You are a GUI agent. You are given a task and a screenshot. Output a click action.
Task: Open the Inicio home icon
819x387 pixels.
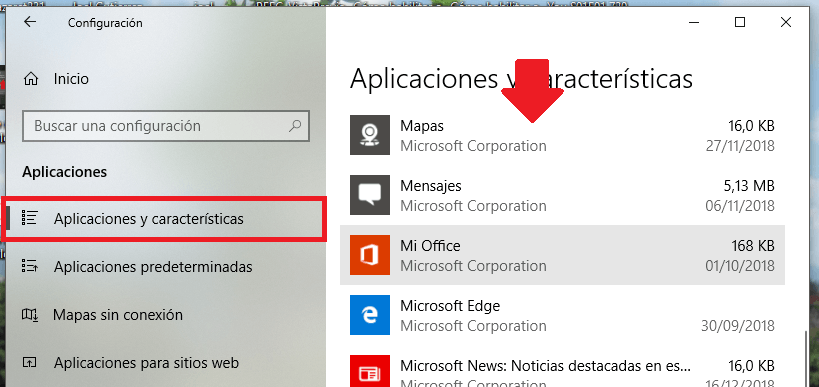(x=31, y=79)
